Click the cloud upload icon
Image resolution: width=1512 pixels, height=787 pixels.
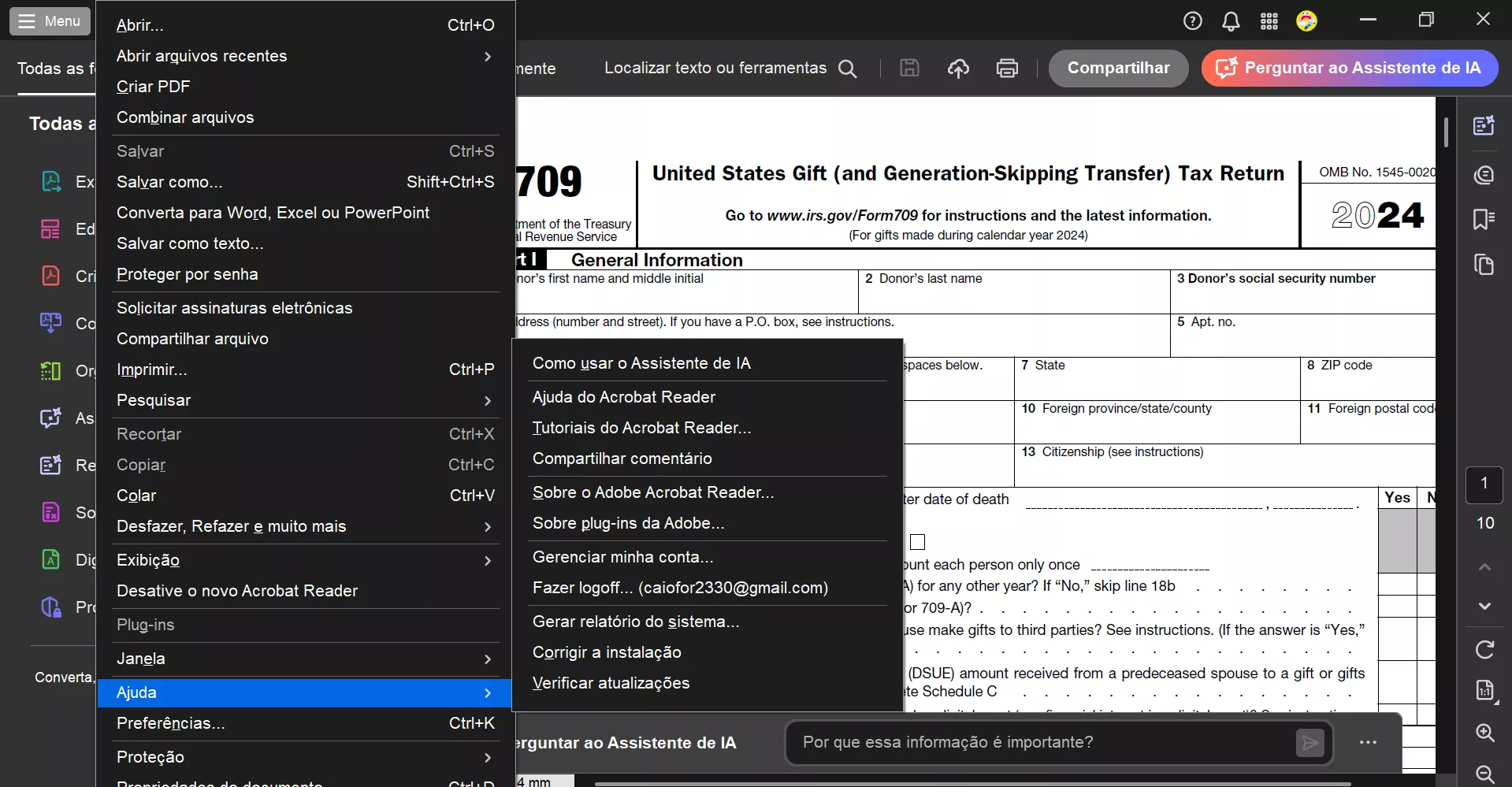(x=958, y=69)
